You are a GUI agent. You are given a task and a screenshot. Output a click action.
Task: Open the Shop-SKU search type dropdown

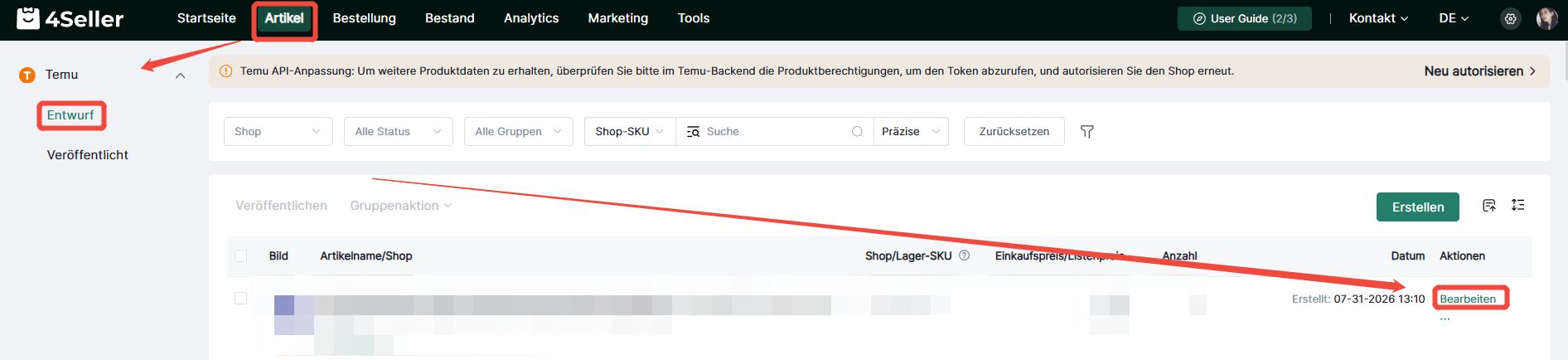pos(630,131)
